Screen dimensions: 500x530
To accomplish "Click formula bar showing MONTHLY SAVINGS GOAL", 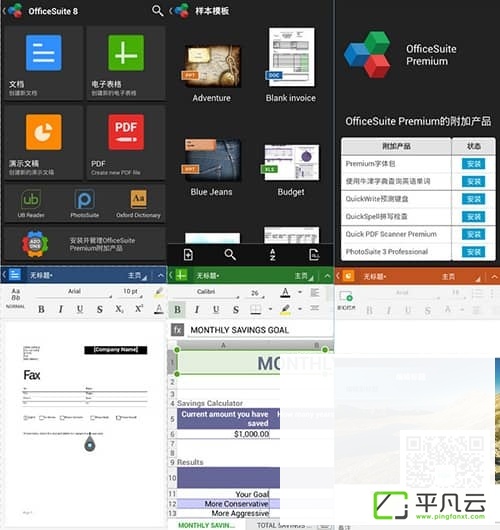I will [260, 330].
